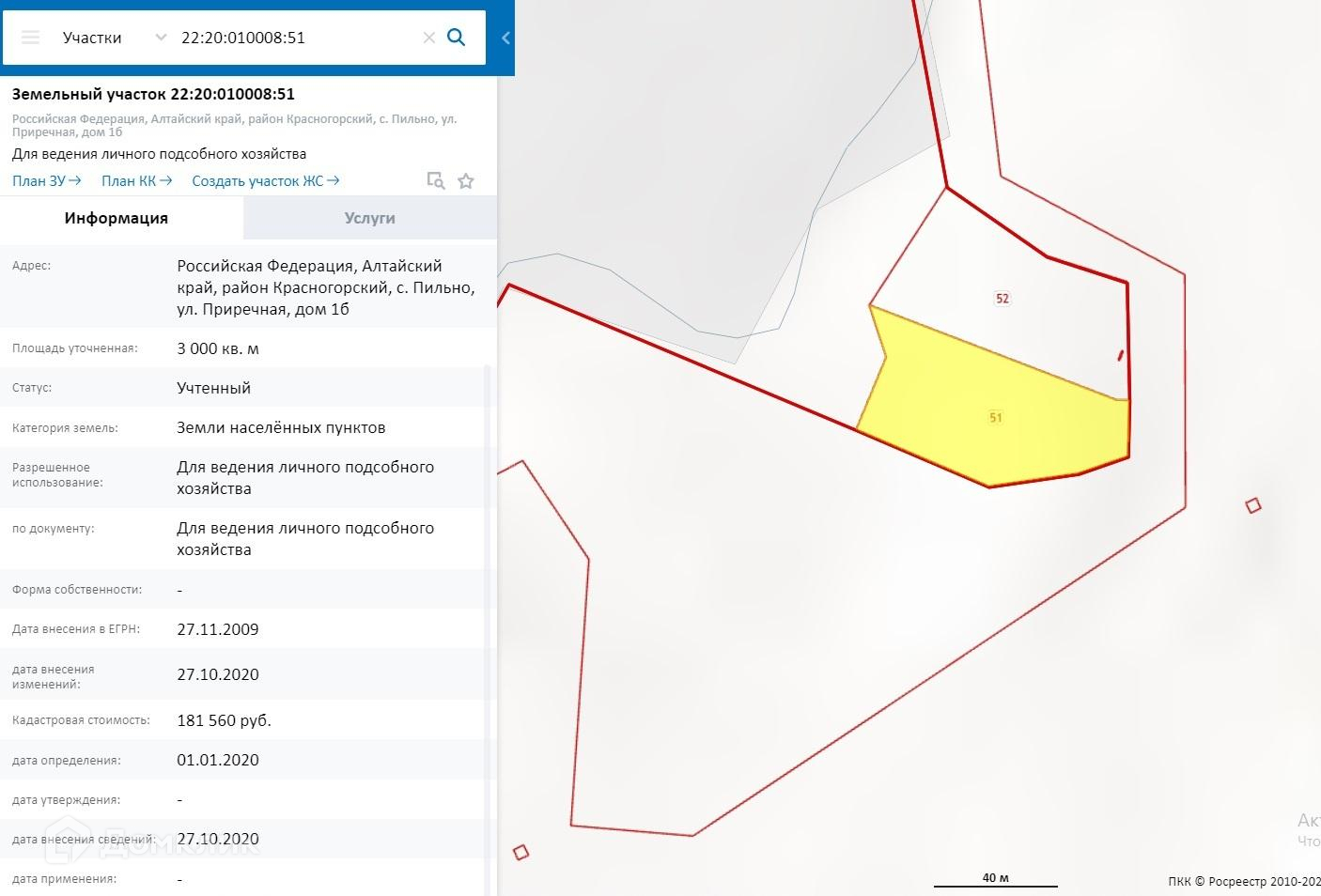Image resolution: width=1321 pixels, height=896 pixels.
Task: Select the дата утверждения label
Action: (x=66, y=800)
